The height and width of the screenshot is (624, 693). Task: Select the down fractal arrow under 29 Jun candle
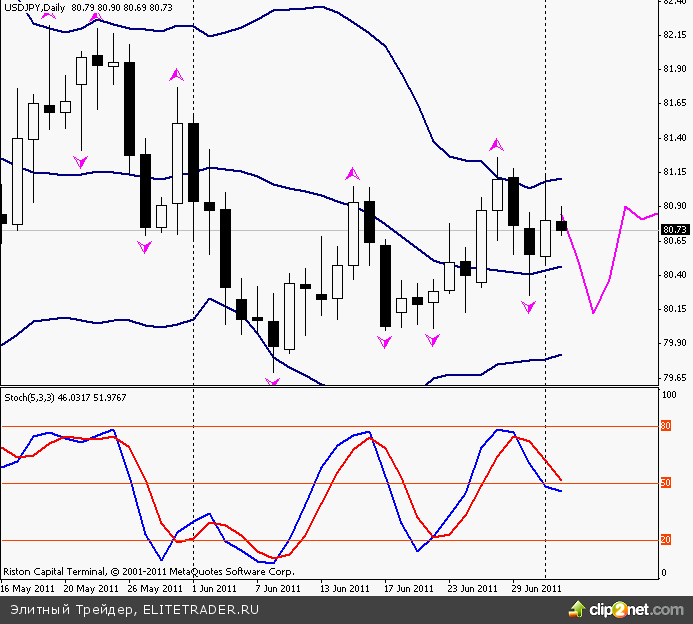(x=528, y=308)
